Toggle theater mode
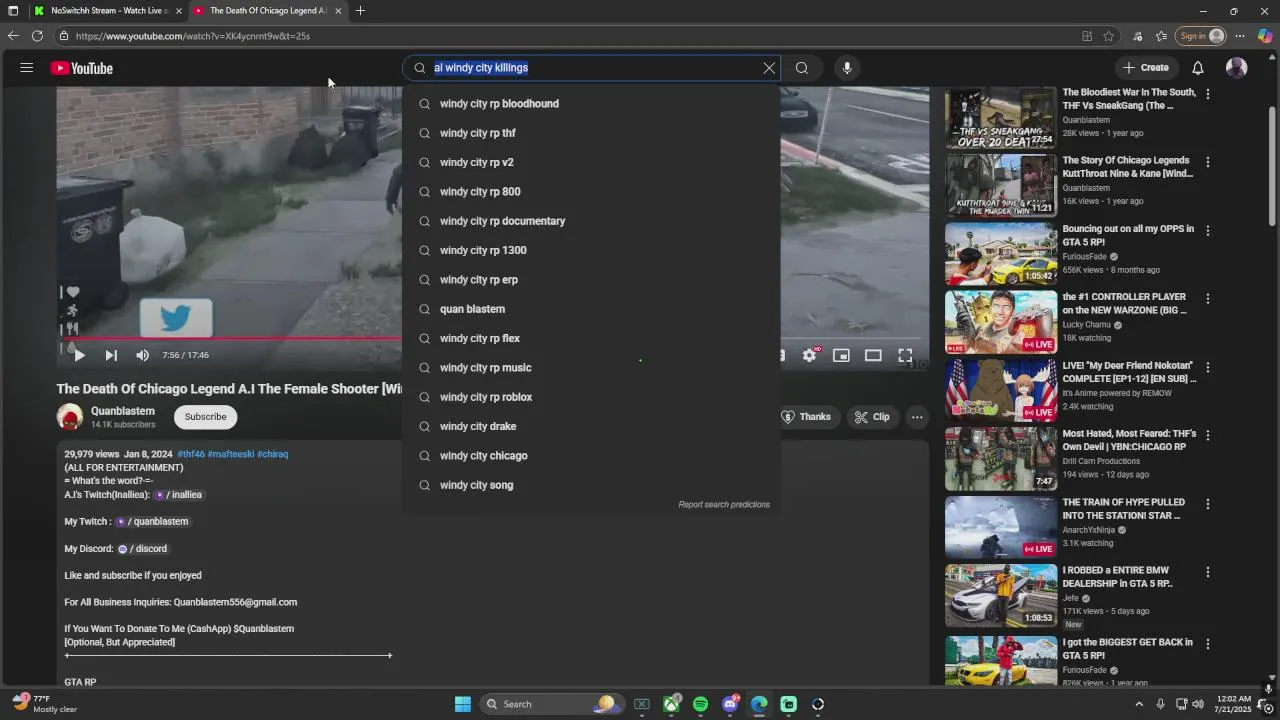 [873, 355]
